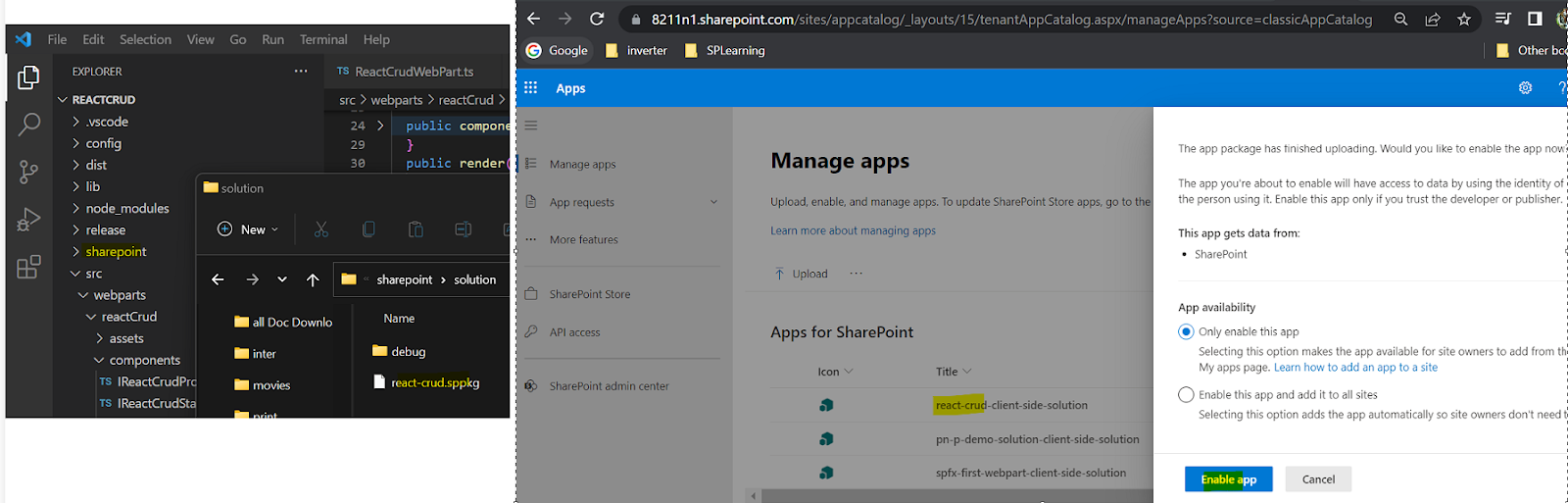Image resolution: width=1568 pixels, height=503 pixels.
Task: Open recent locations dropdown in file explorer
Action: (x=282, y=279)
